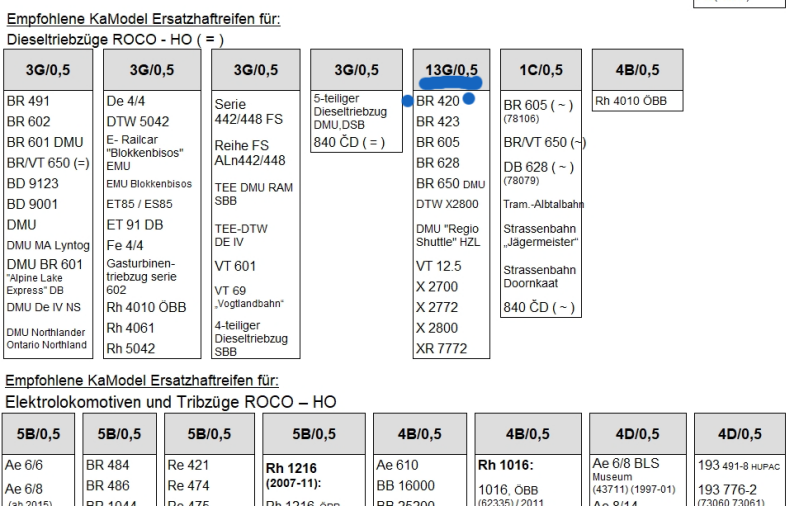Select the BD 9123 entry

click(33, 183)
